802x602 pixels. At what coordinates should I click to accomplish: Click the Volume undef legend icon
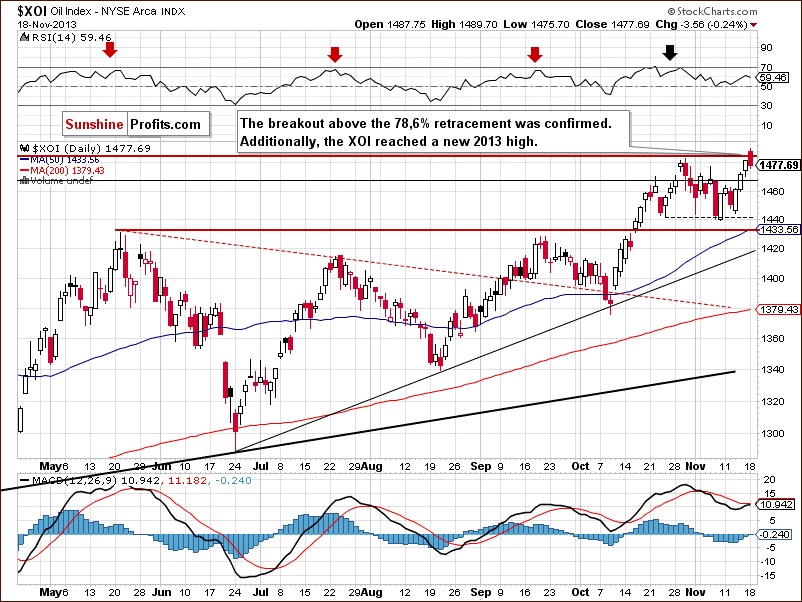[24, 181]
